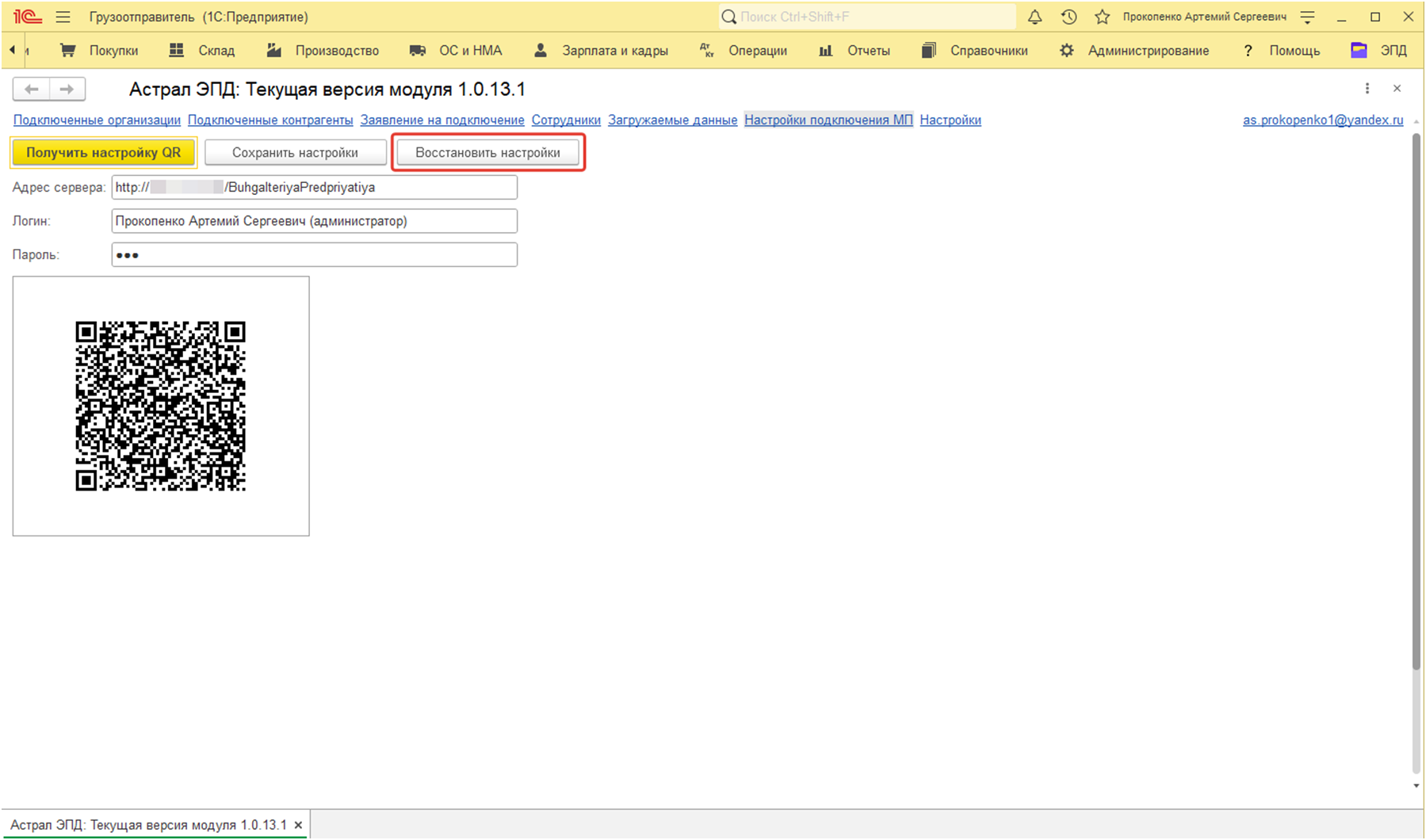Viewport: 1426px width, 840px height.
Task: Focus the Адрес сервера input field
Action: (x=314, y=187)
